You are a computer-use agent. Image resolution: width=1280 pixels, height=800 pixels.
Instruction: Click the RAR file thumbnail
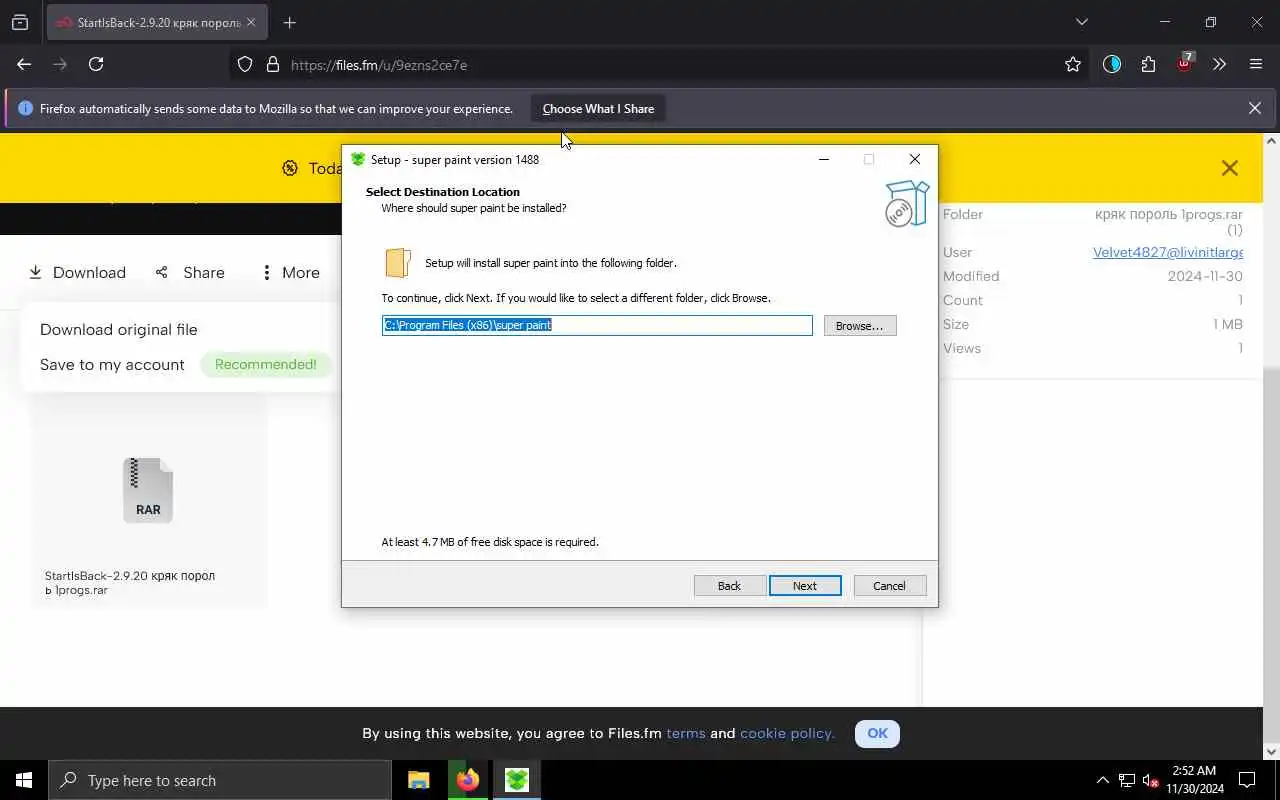coord(148,490)
